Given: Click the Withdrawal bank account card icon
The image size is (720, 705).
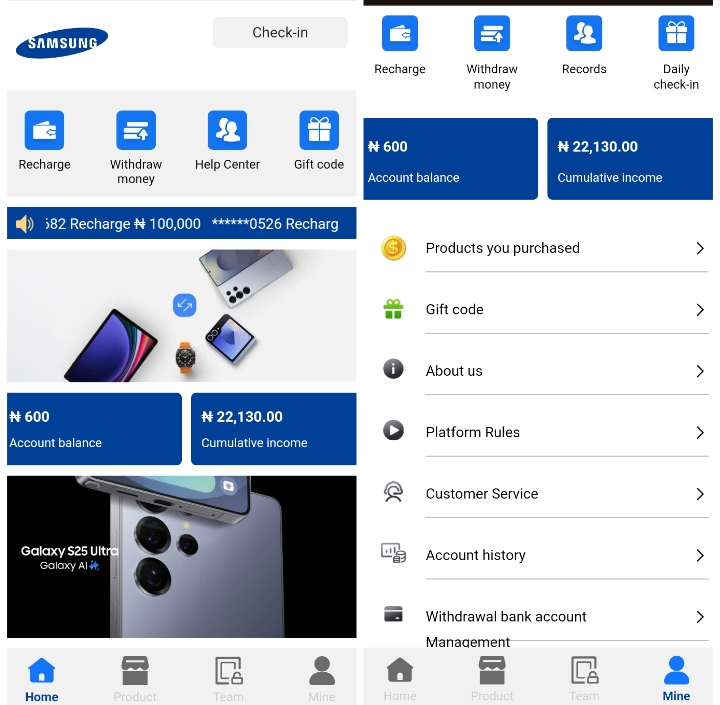Looking at the screenshot, I should pos(394,614).
